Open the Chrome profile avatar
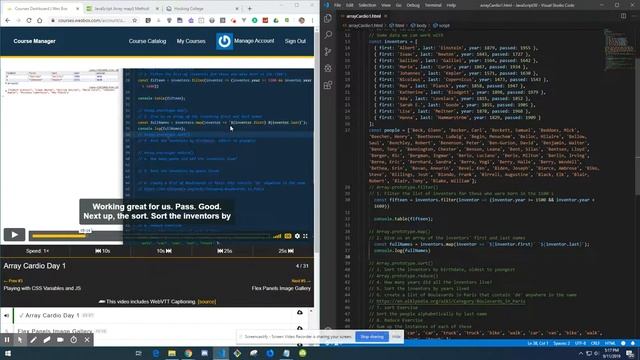The width and height of the screenshot is (640, 360). 302,20
